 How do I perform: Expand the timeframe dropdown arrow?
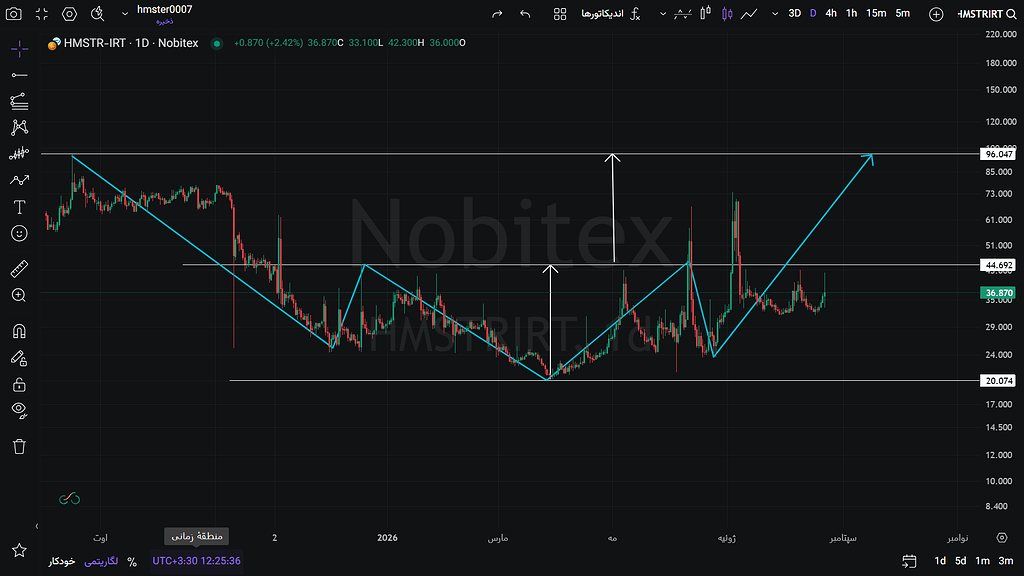(775, 14)
